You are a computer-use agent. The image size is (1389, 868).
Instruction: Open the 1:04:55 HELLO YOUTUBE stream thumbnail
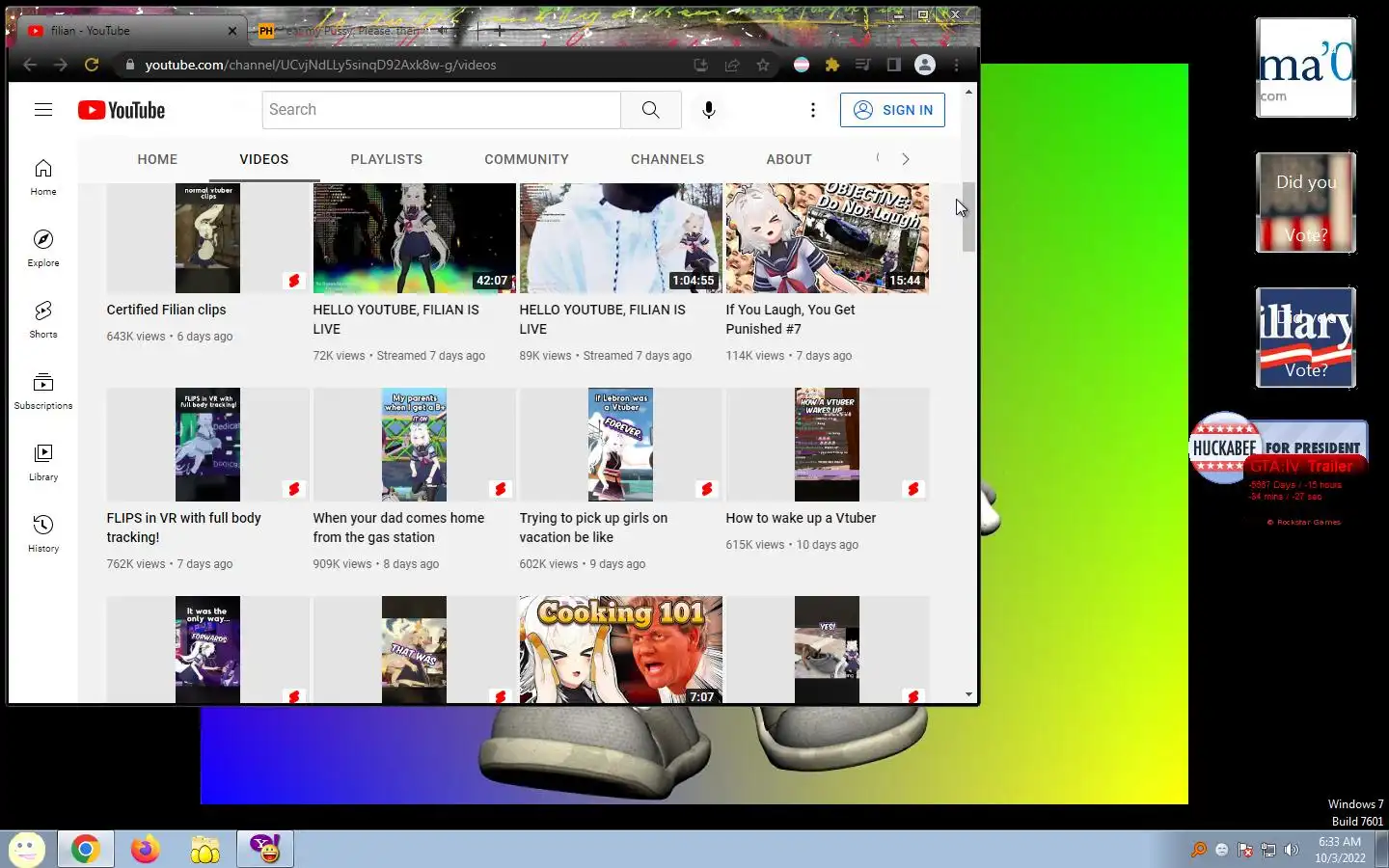tap(620, 238)
